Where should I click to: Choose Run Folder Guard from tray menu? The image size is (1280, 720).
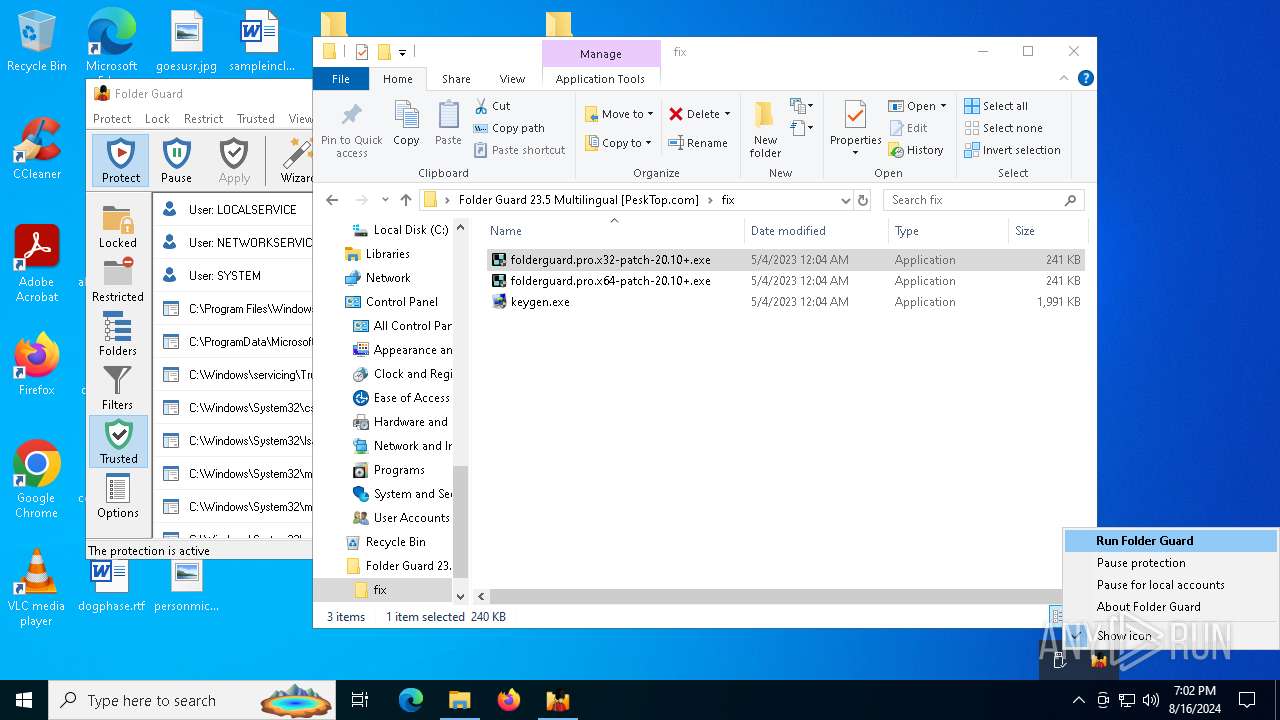[1171, 541]
